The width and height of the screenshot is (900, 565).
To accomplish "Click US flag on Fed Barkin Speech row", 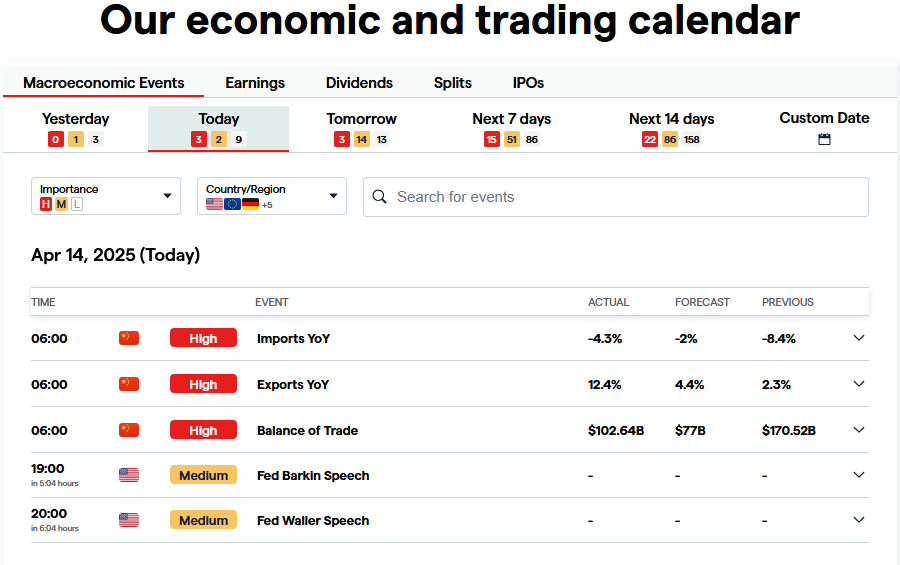I will (129, 475).
